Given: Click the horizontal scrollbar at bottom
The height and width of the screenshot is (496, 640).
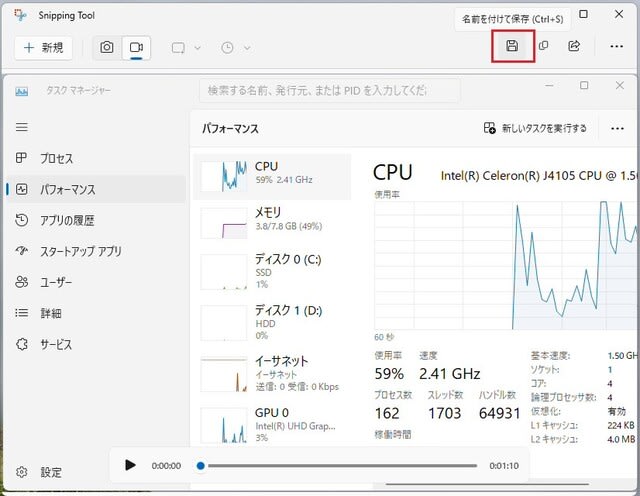Looking at the screenshot, I should [x=487, y=485].
